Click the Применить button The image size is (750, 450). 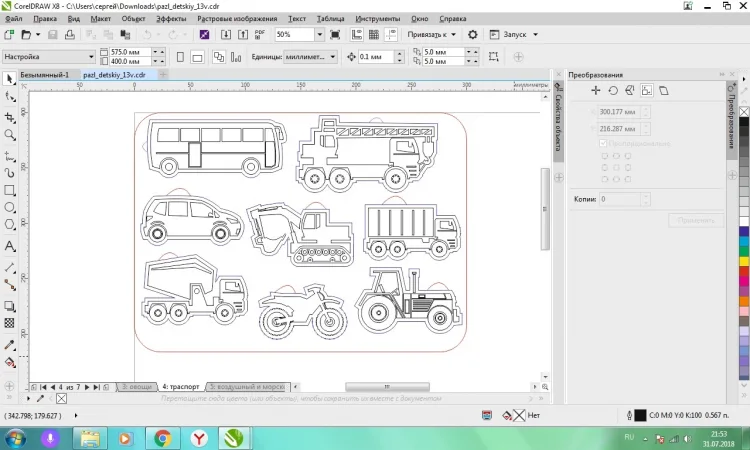pyautogui.click(x=696, y=220)
